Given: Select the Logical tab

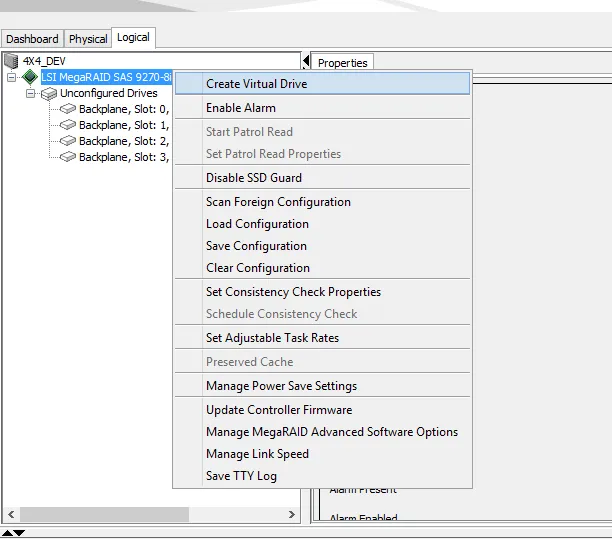Looking at the screenshot, I should 133,37.
